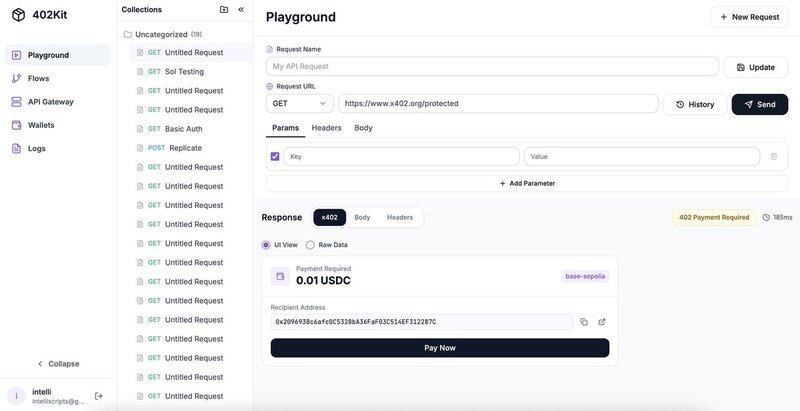
Task: Open the Wallets section in sidebar
Action: [x=41, y=125]
